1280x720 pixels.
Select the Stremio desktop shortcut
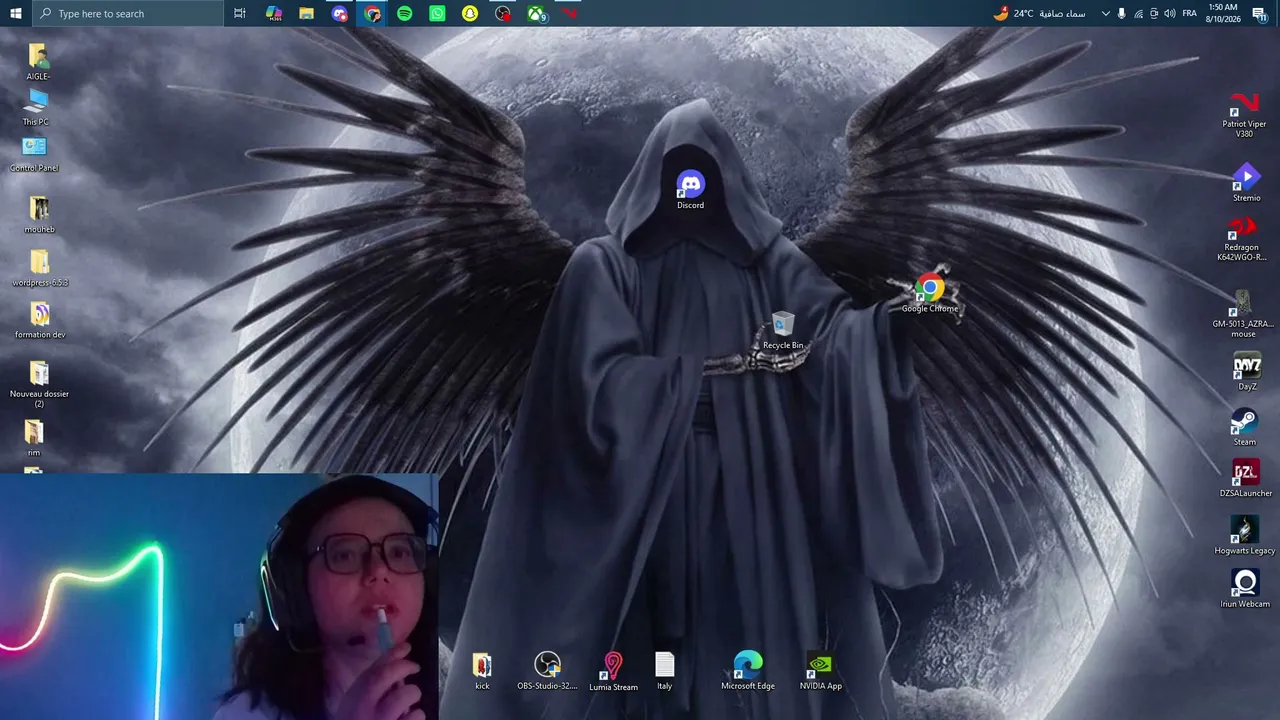click(1246, 183)
